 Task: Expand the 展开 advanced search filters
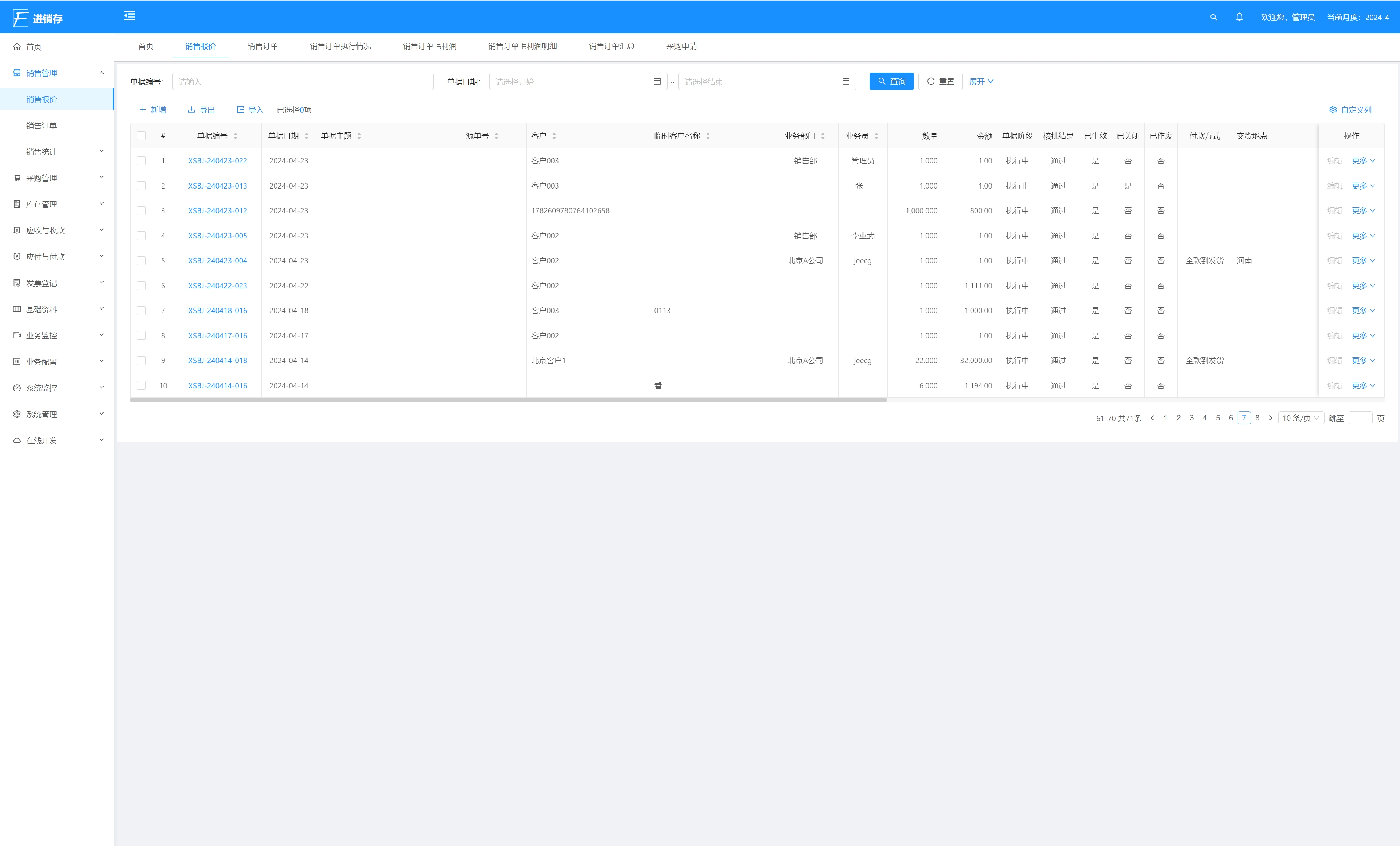pos(981,81)
